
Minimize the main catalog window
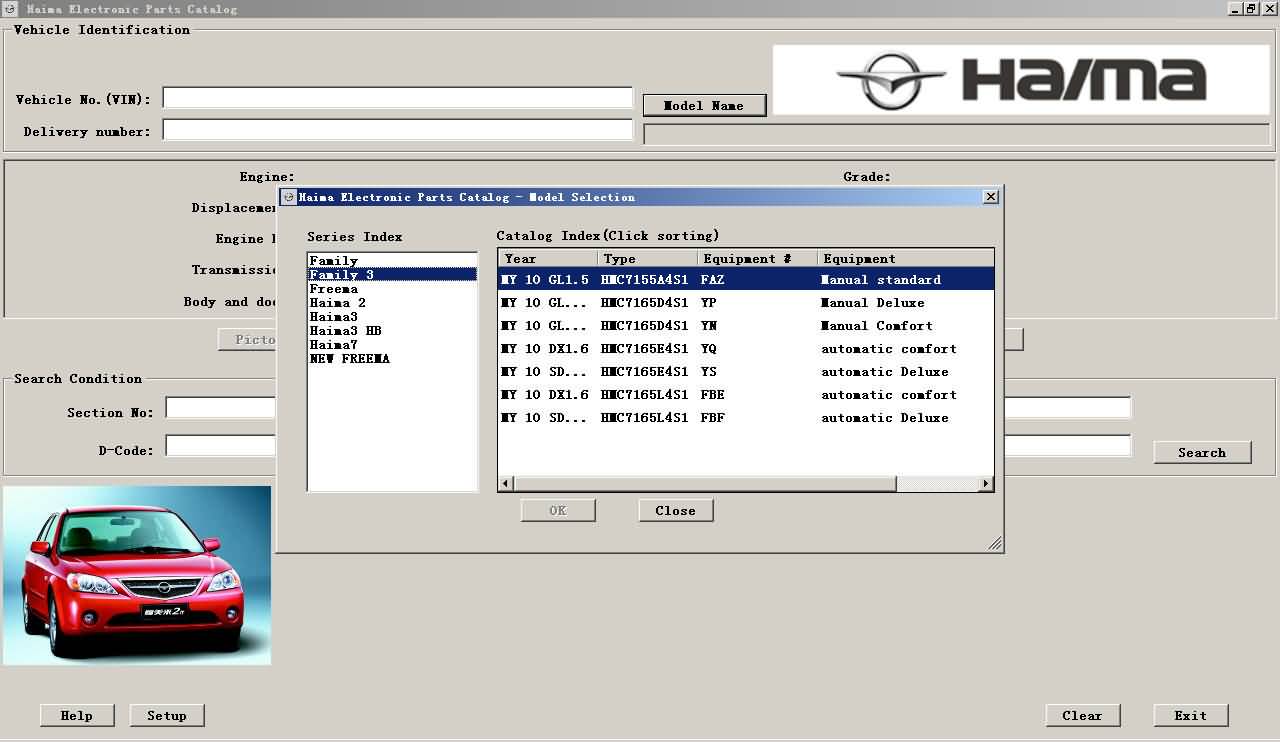1234,9
